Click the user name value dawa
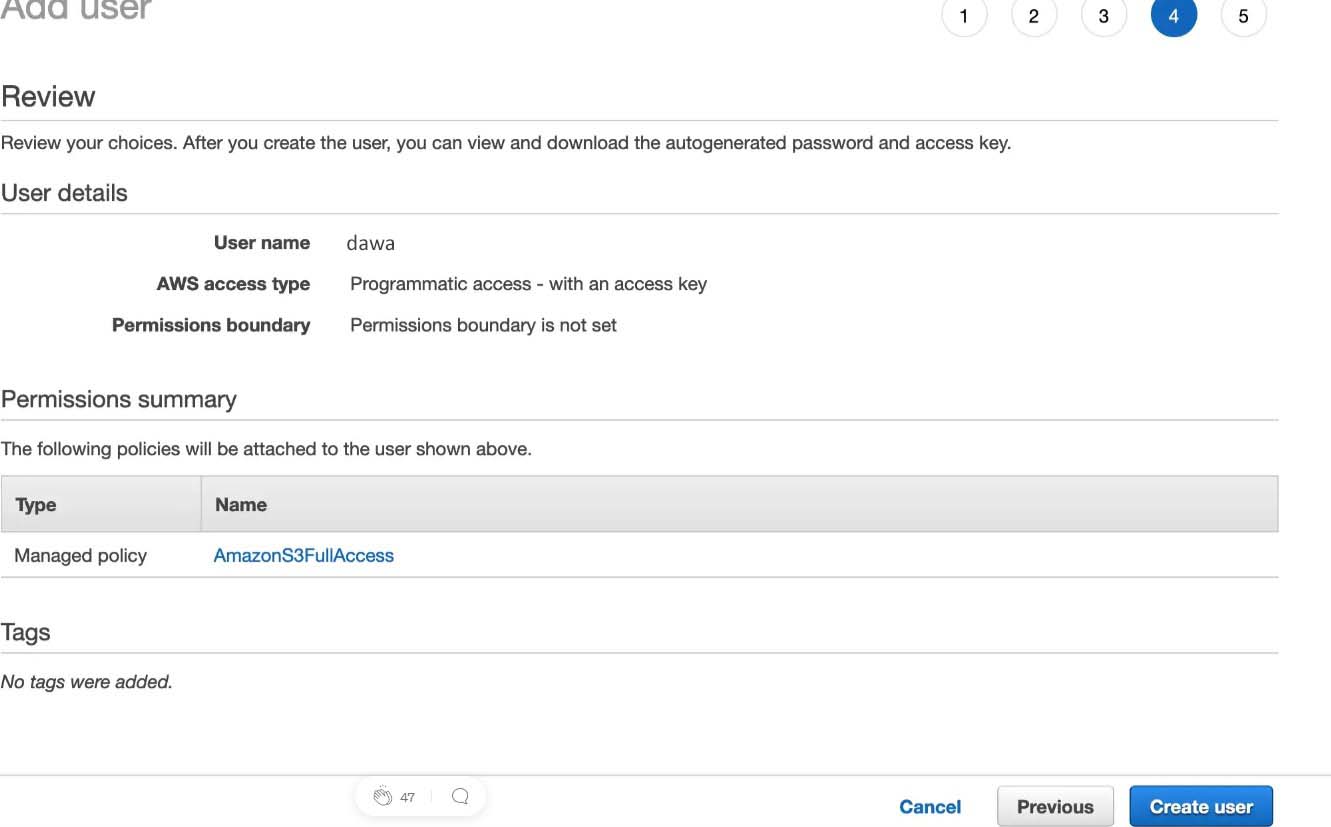The image size is (1331, 827). pyautogui.click(x=371, y=243)
